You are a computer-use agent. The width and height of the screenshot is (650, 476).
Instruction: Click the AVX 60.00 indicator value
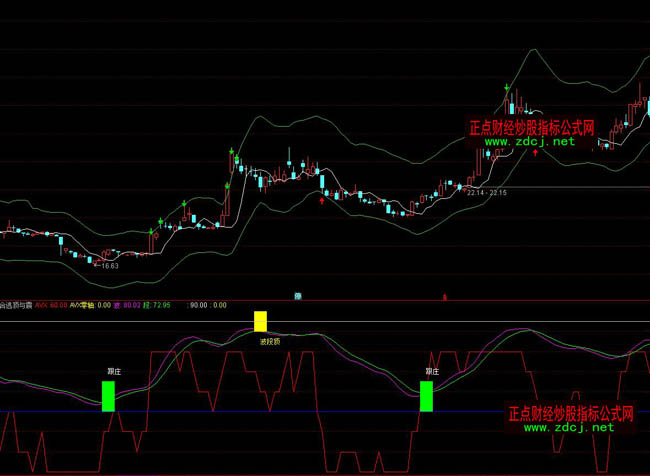[x=50, y=305]
